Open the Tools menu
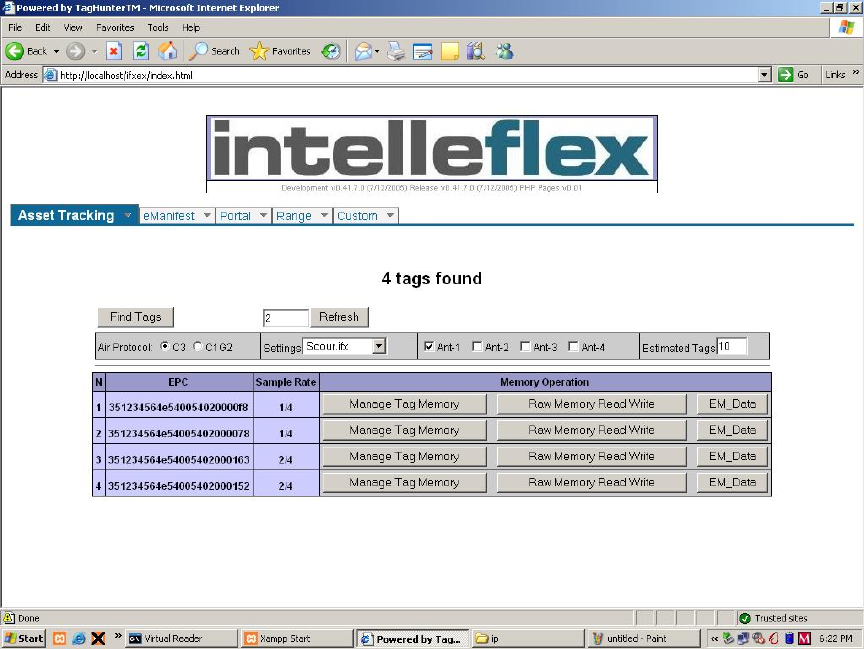864x649 pixels. coord(158,28)
